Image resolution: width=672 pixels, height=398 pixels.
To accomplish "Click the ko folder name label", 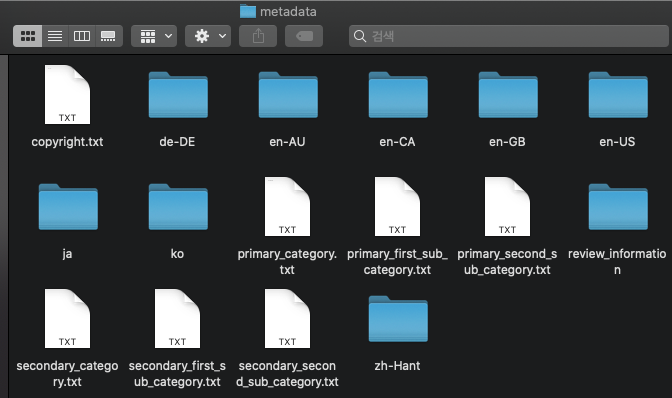I will tap(177, 254).
